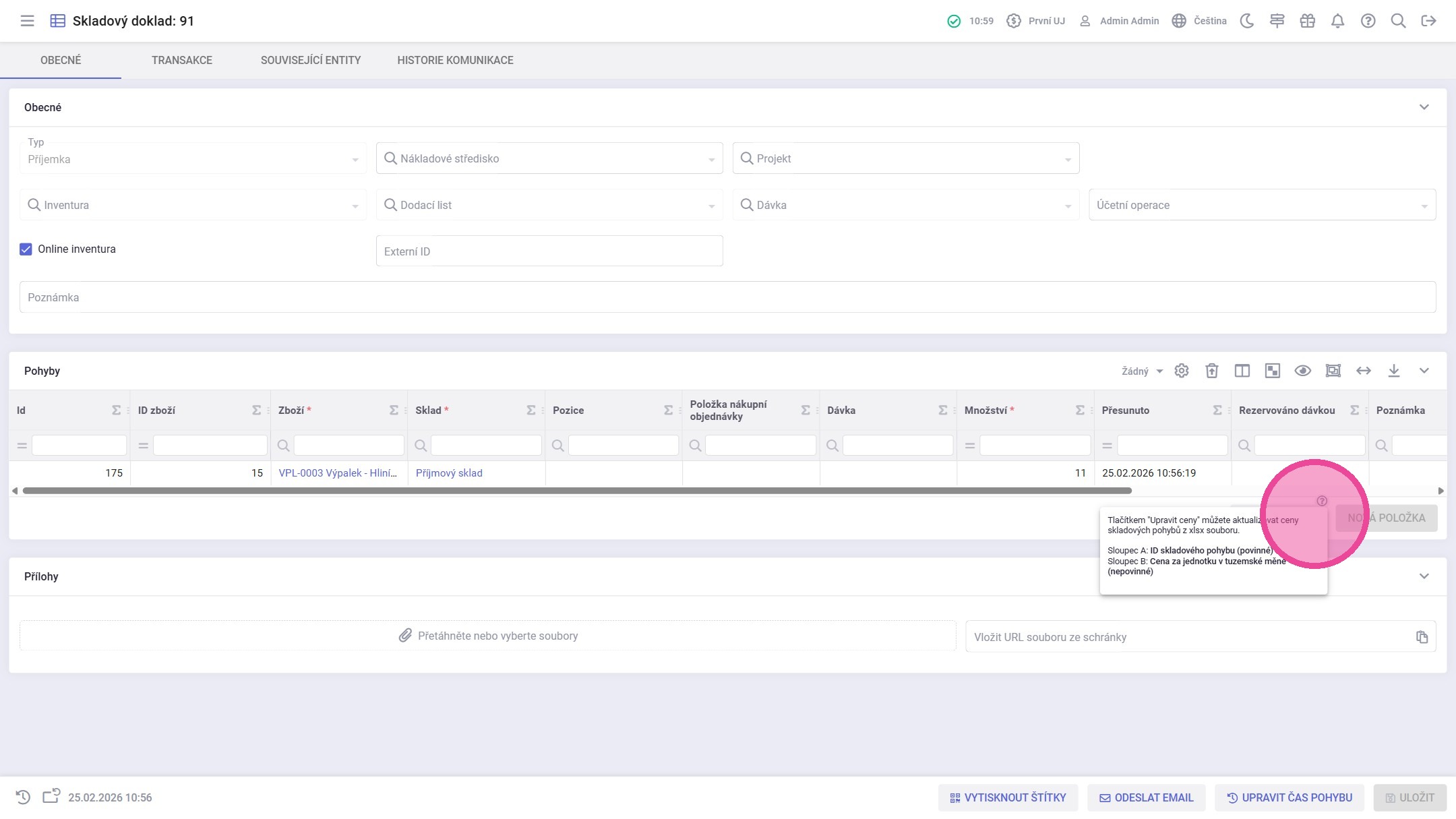Uncheck the Online inventura checkbox

[x=26, y=249]
